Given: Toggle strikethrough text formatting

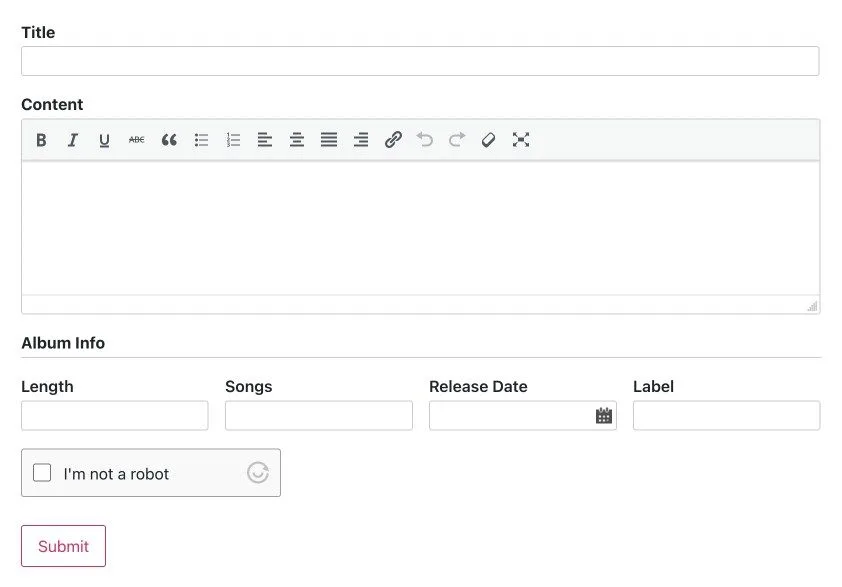Looking at the screenshot, I should coord(136,140).
